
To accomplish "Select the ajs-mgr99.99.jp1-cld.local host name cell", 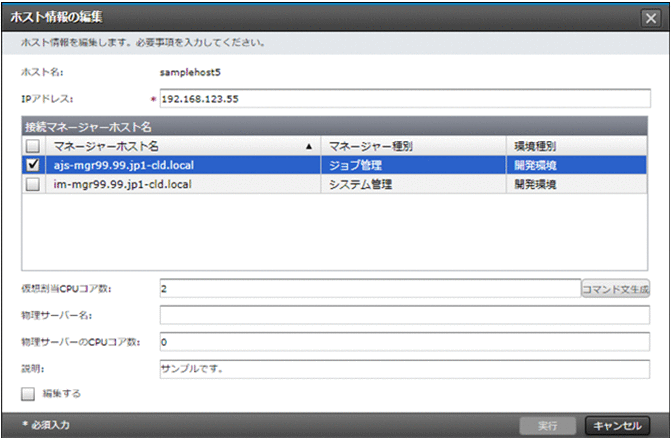I will [183, 165].
